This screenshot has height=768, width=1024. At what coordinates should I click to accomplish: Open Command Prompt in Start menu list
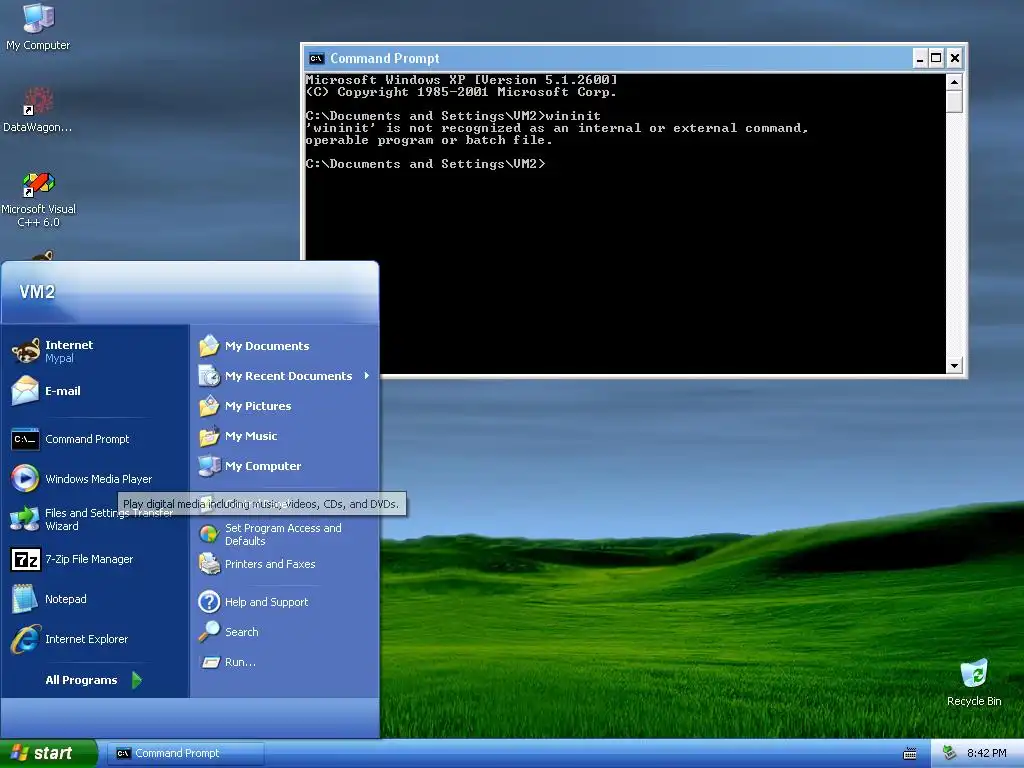(x=95, y=439)
